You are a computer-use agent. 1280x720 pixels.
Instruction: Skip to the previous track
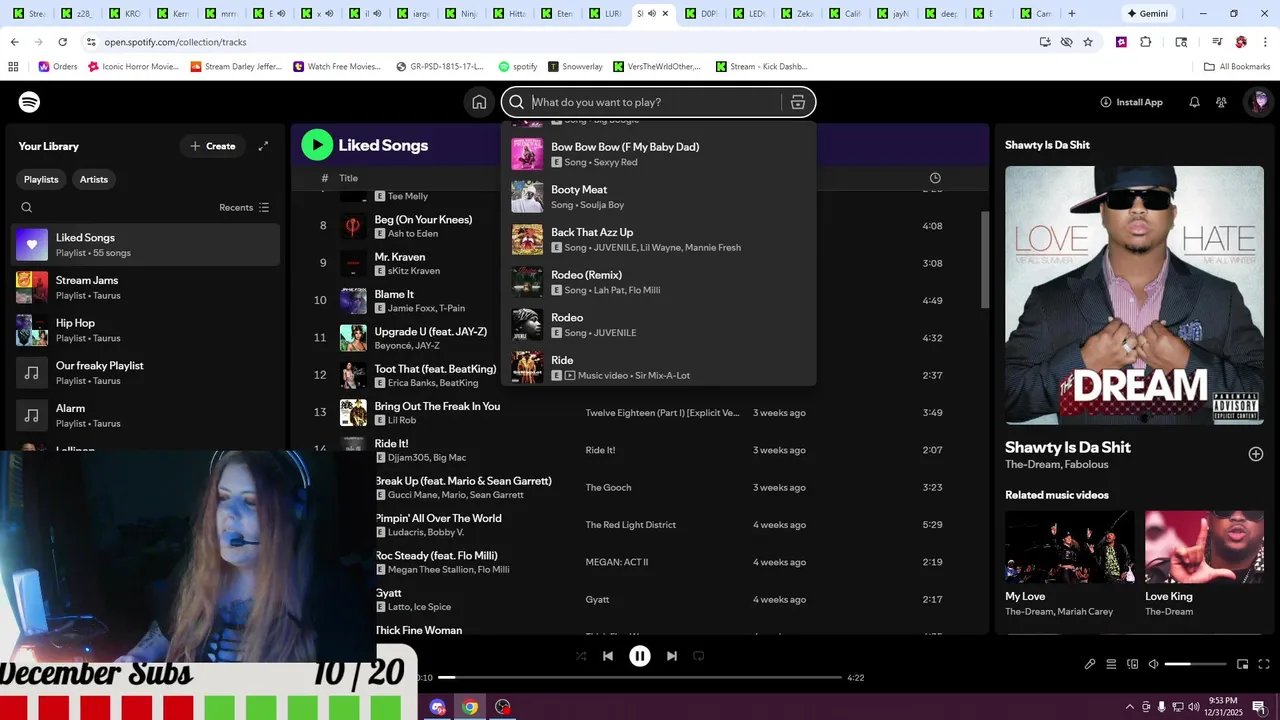[x=608, y=656]
